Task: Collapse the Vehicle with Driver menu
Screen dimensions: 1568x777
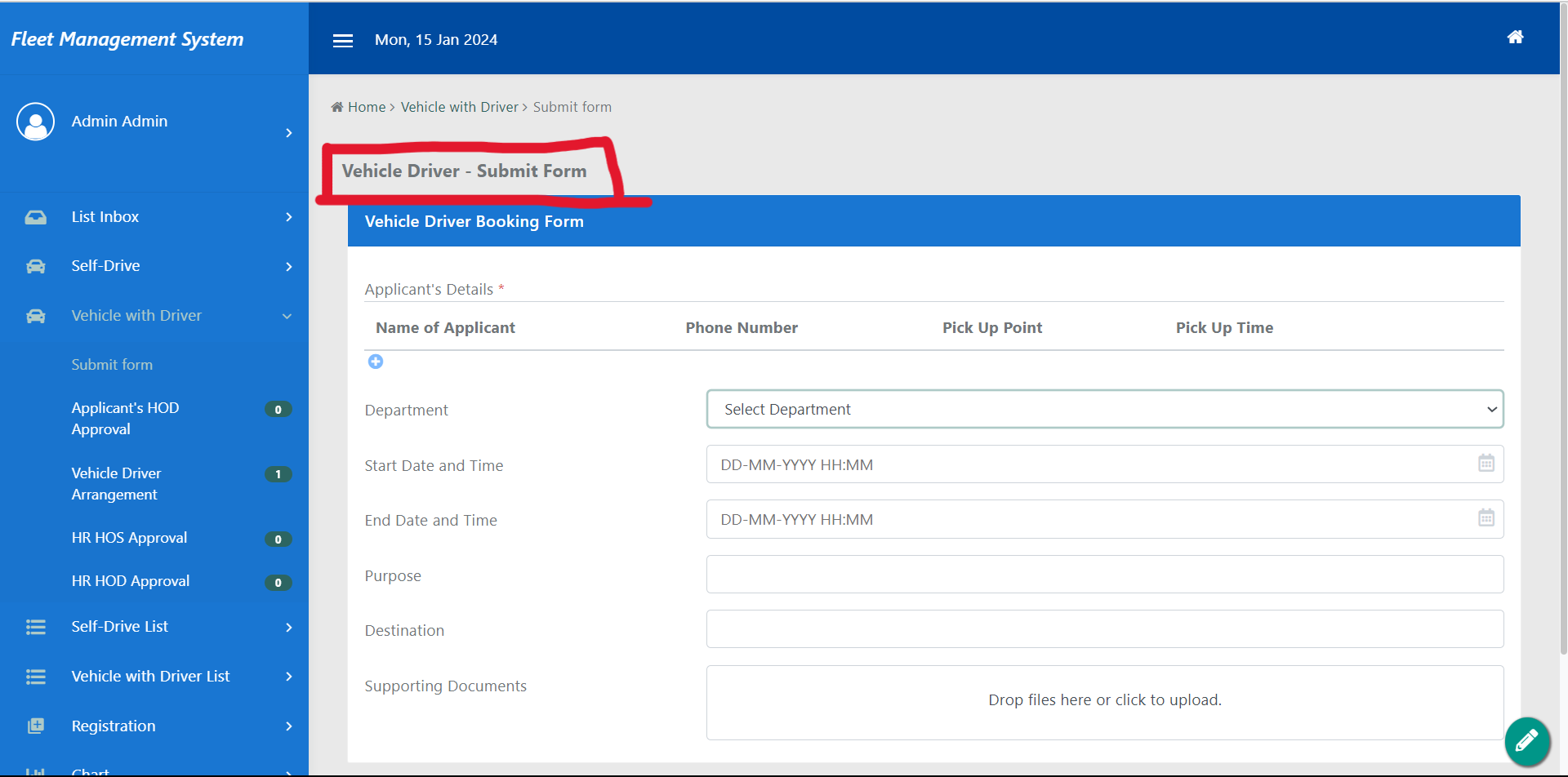Action: tap(287, 317)
